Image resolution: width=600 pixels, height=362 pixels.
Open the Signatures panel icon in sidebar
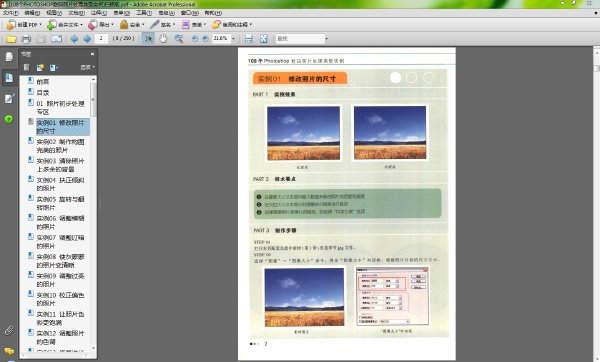[x=9, y=98]
